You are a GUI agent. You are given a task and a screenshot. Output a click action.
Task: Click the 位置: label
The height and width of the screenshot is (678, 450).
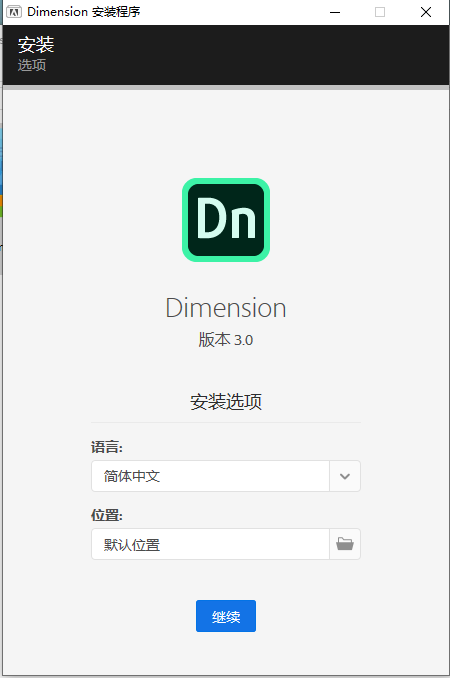(107, 515)
